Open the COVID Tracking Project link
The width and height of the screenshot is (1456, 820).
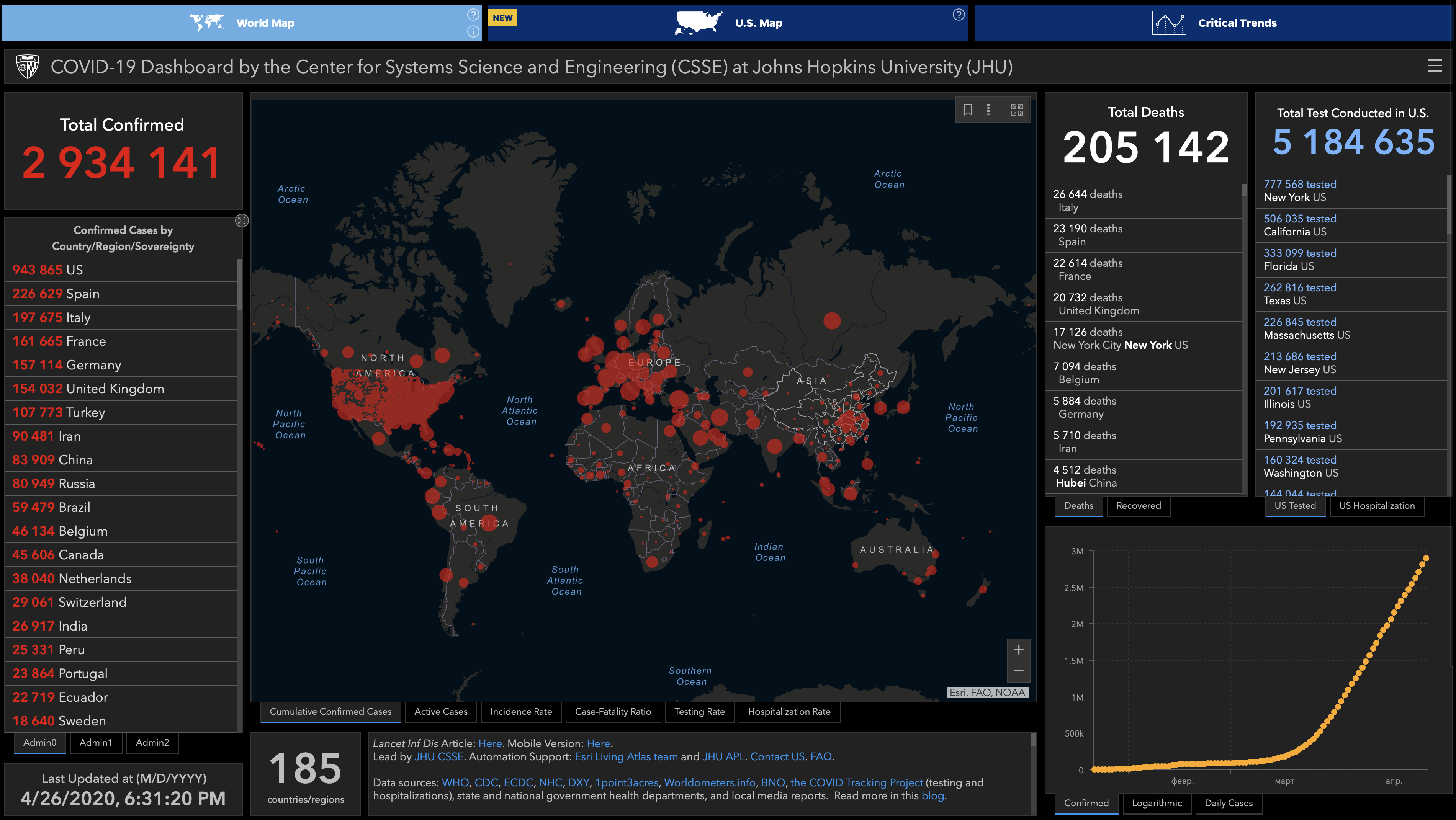tap(856, 783)
